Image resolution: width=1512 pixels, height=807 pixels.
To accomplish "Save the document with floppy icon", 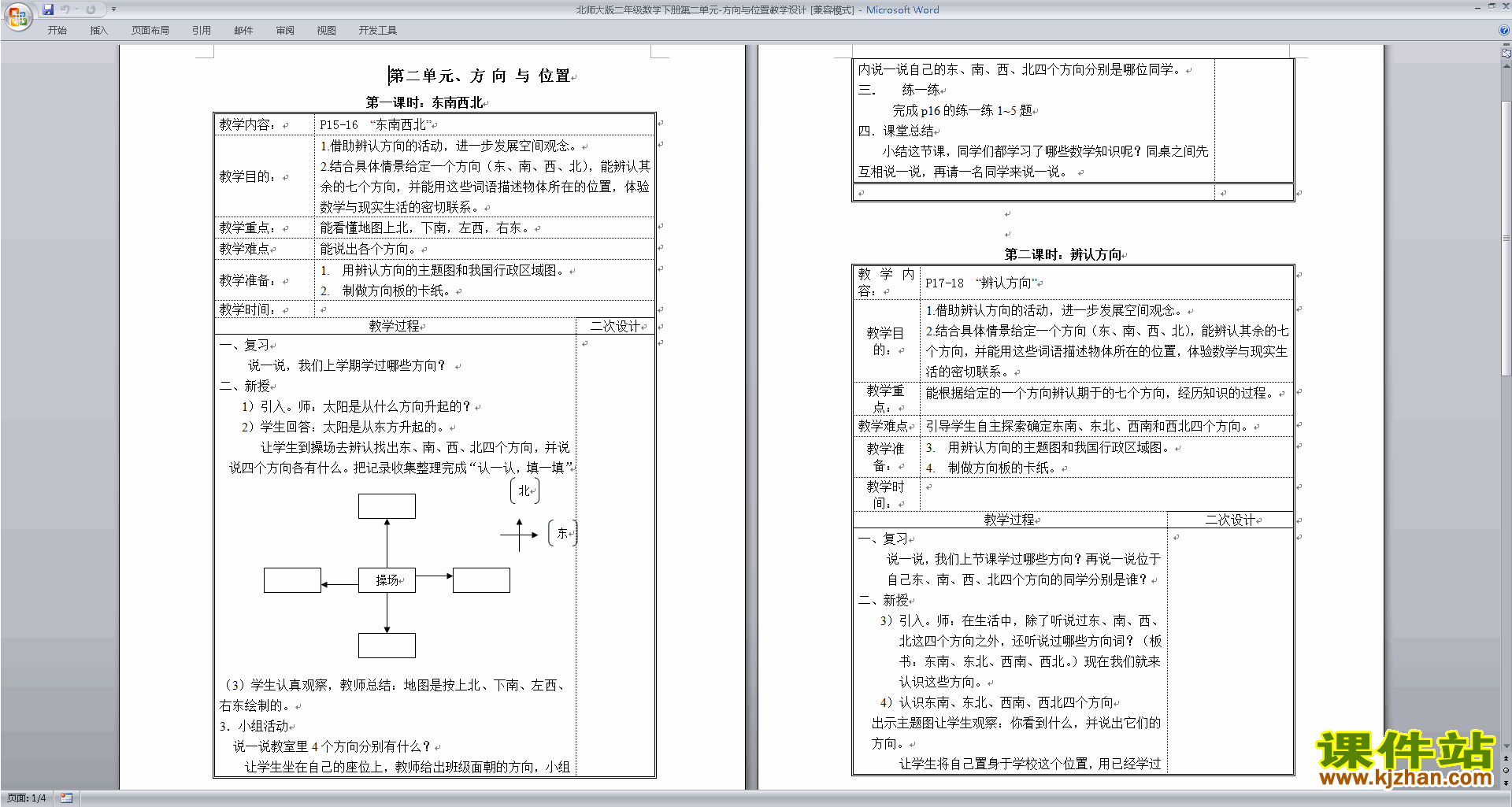I will click(48, 9).
